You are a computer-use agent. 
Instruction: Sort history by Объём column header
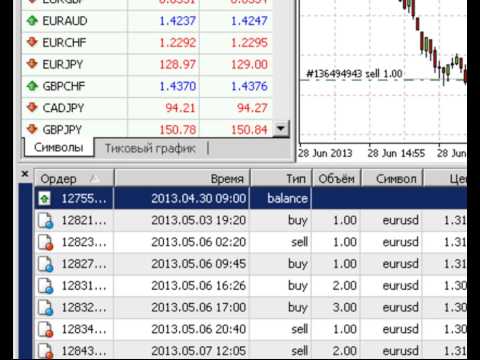[336, 179]
